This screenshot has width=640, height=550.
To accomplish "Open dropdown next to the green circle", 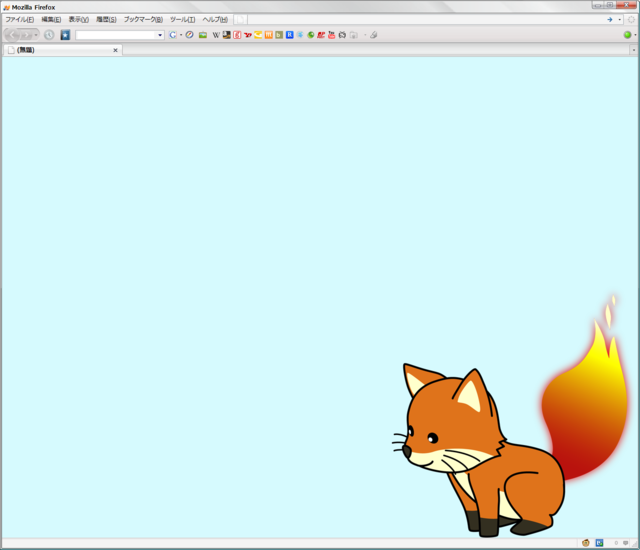I will [x=635, y=35].
